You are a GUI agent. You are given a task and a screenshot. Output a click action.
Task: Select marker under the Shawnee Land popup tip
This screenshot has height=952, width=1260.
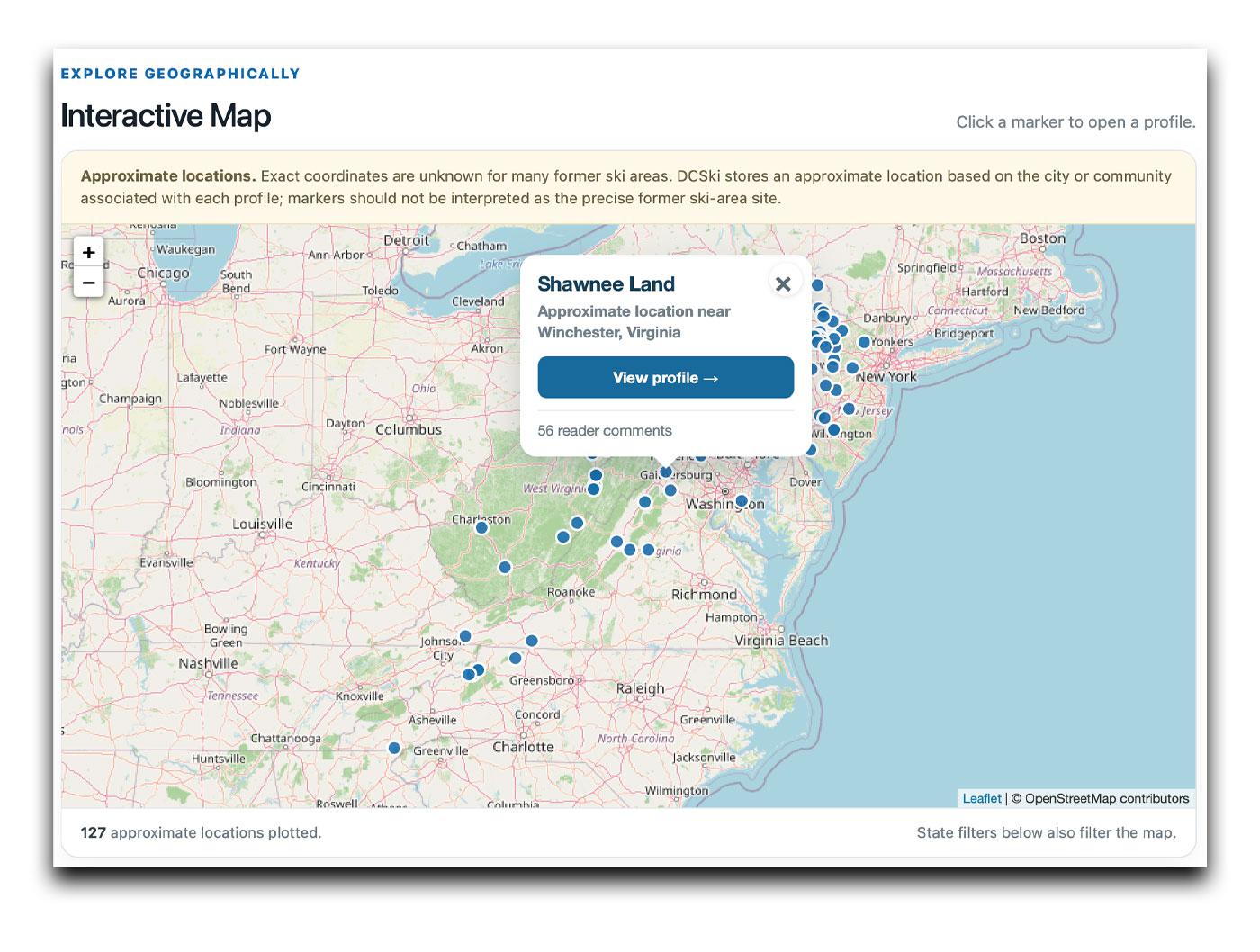(666, 472)
